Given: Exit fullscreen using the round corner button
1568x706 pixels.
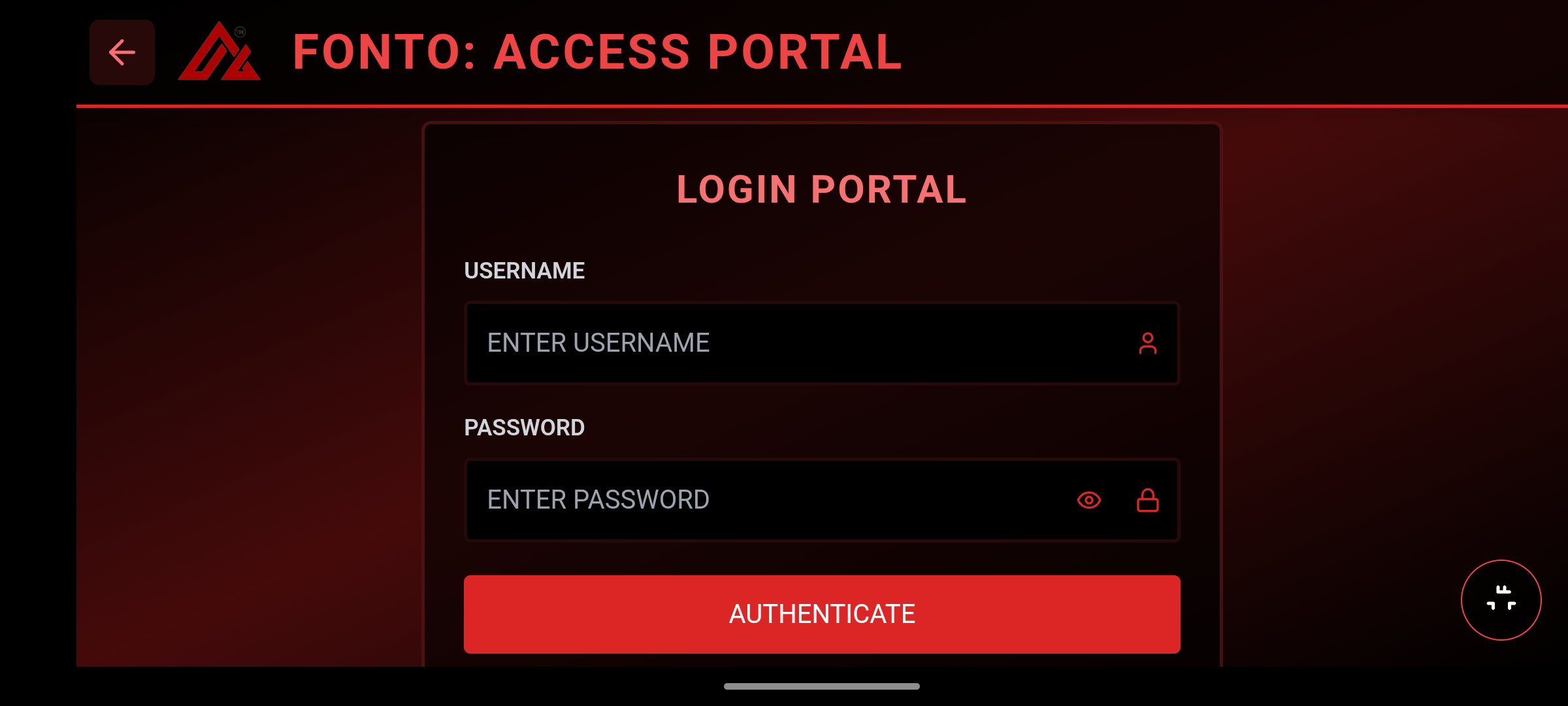Looking at the screenshot, I should 1501,599.
